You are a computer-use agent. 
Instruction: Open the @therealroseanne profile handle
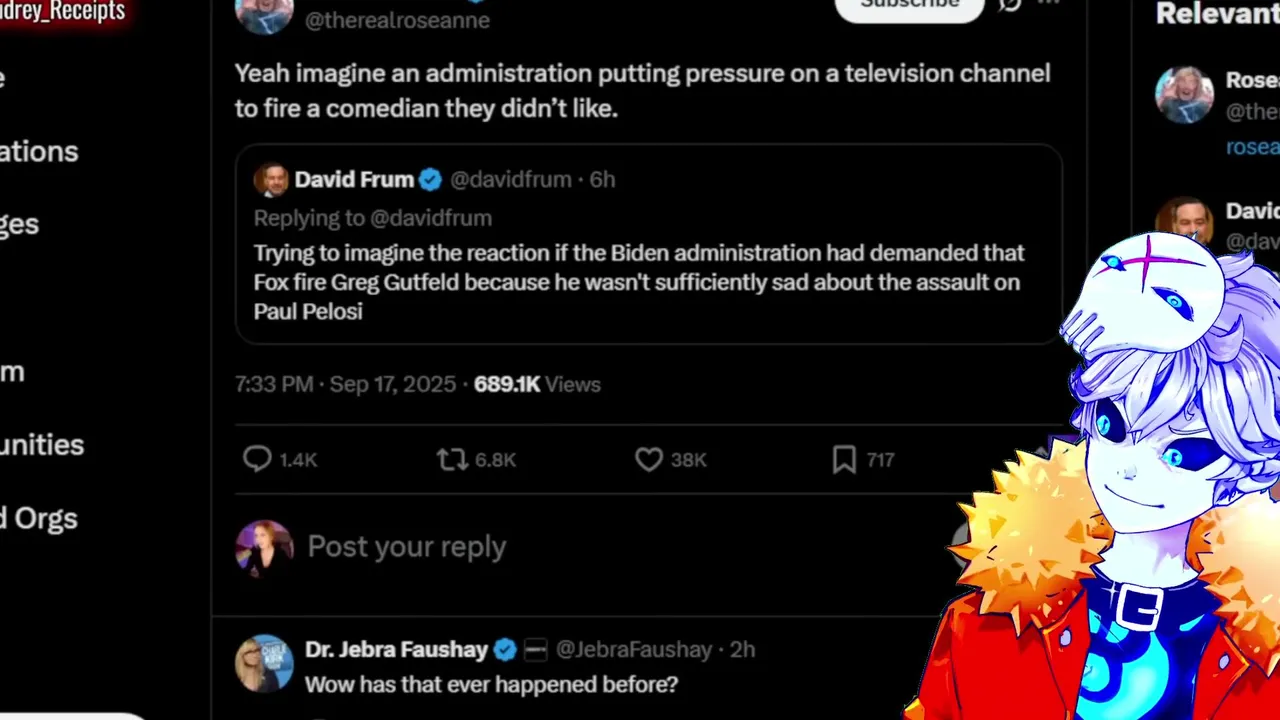coord(397,20)
